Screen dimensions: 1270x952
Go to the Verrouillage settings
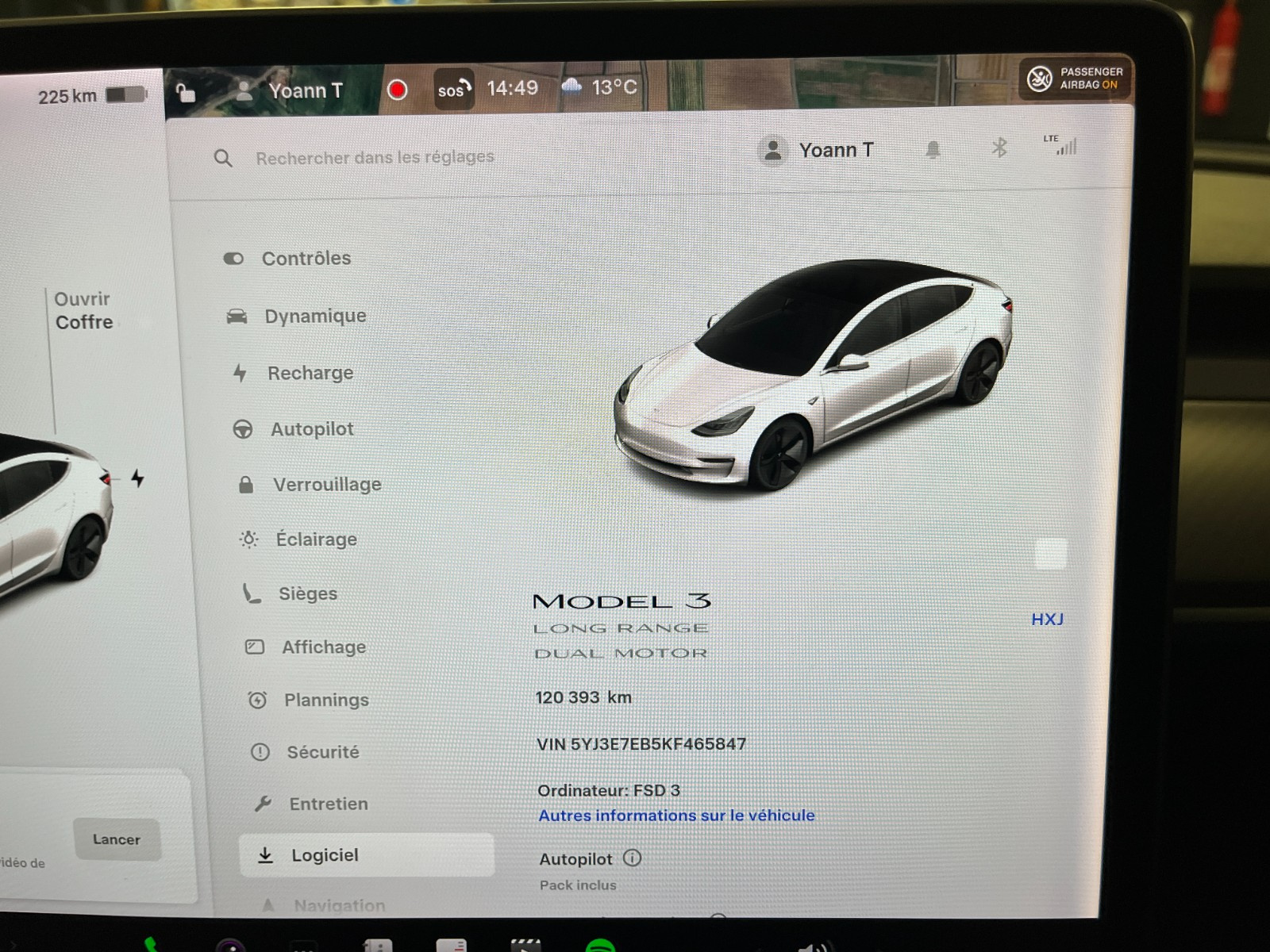click(326, 485)
